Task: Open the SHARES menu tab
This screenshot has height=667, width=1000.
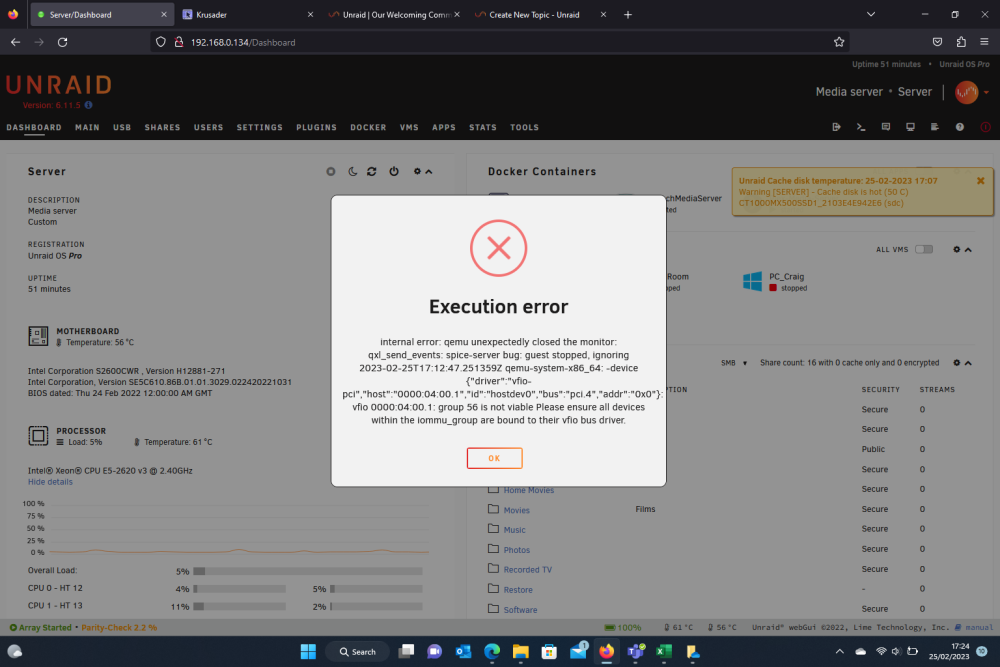Action: pos(163,128)
